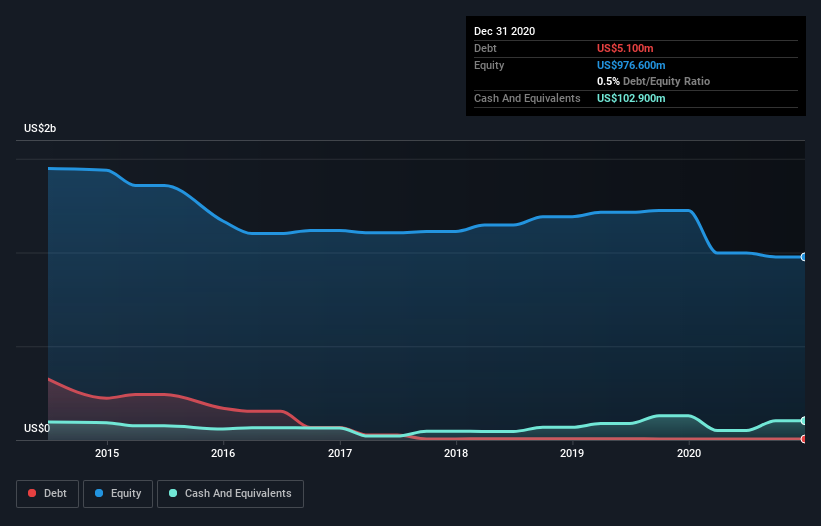Click the Debt row label in tooltip
This screenshot has height=526, width=821.
[x=485, y=48]
